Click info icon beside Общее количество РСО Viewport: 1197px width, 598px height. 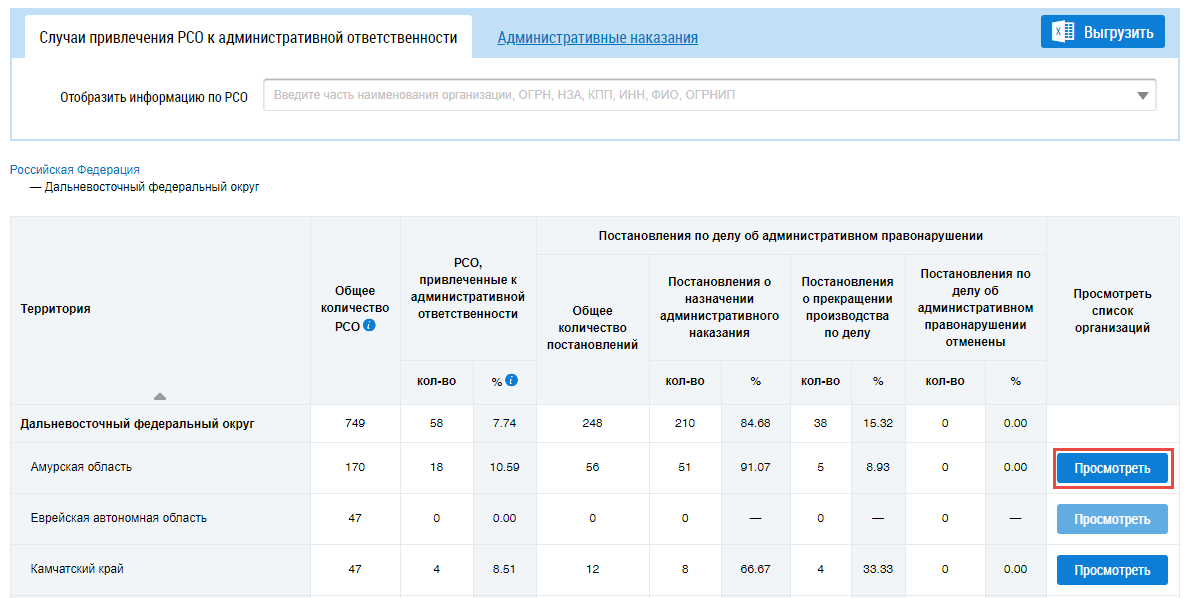370,326
